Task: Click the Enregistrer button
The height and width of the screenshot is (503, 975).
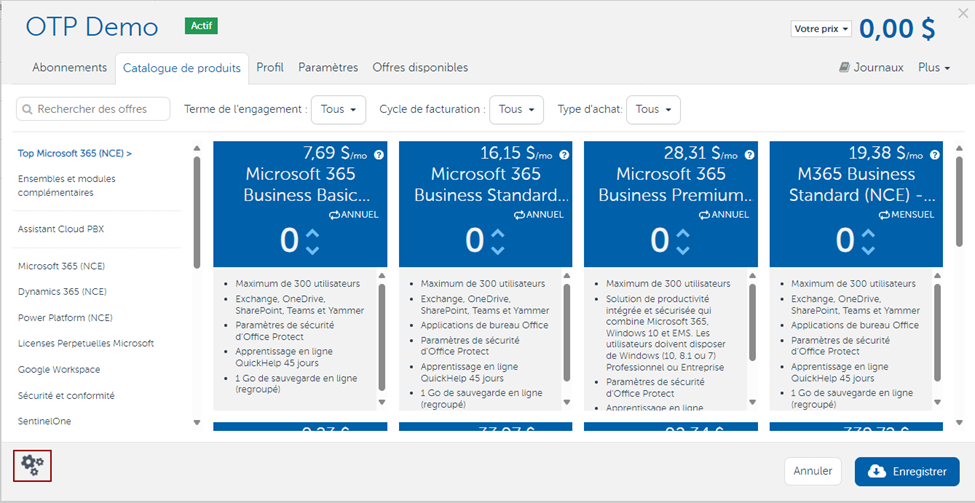Action: click(907, 471)
